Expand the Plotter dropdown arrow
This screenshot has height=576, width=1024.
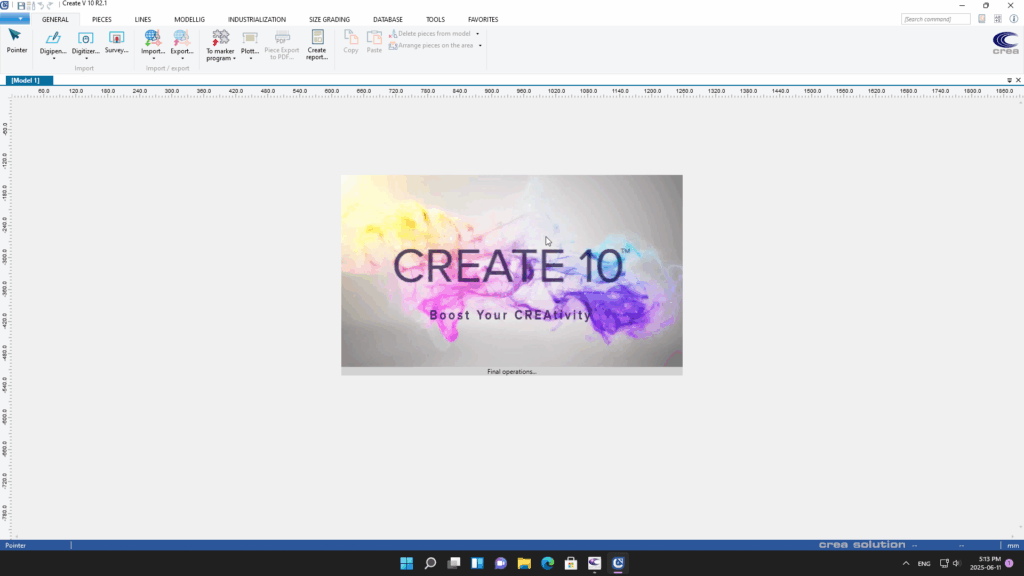[x=250, y=59]
